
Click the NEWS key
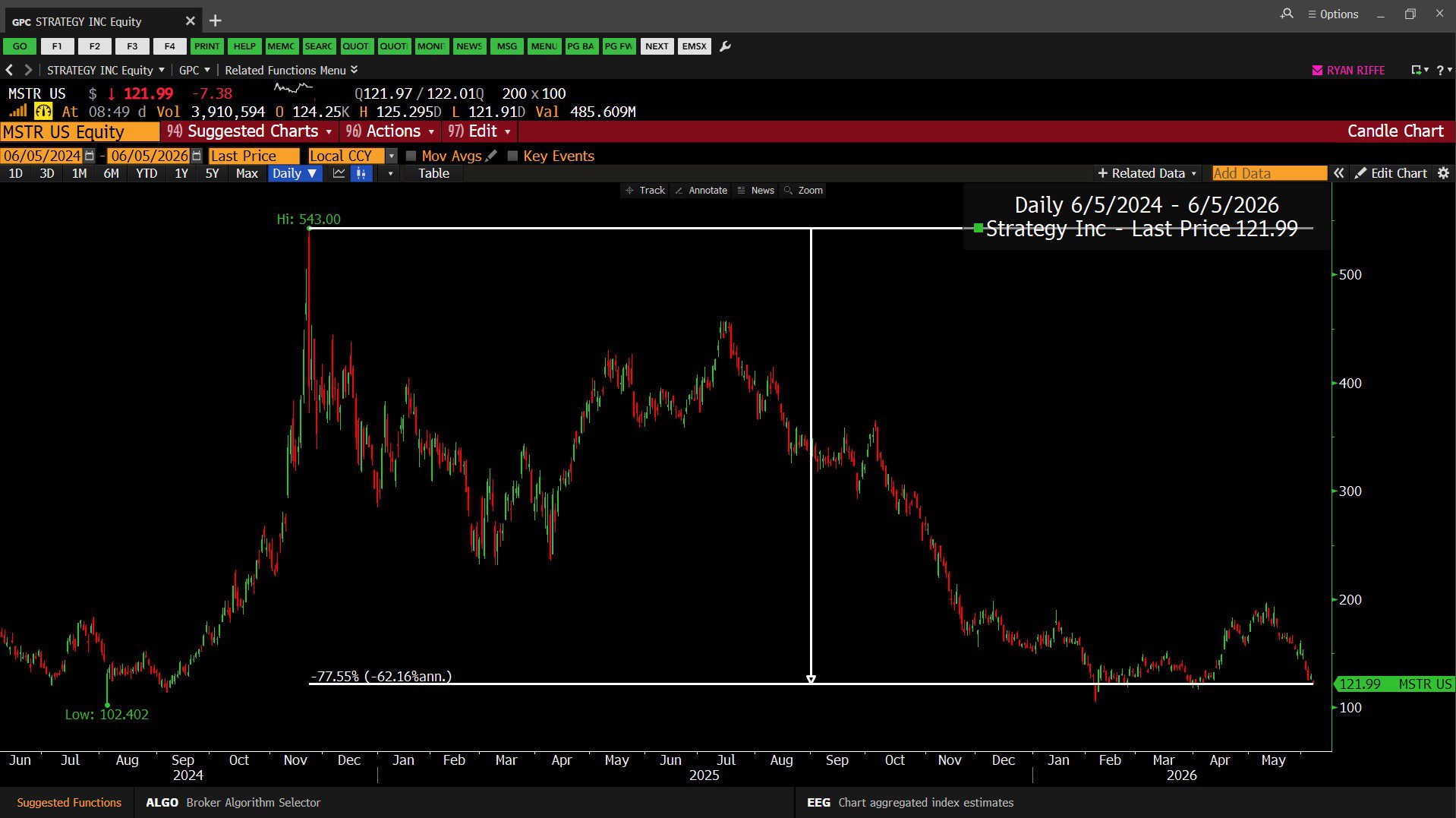(x=469, y=46)
